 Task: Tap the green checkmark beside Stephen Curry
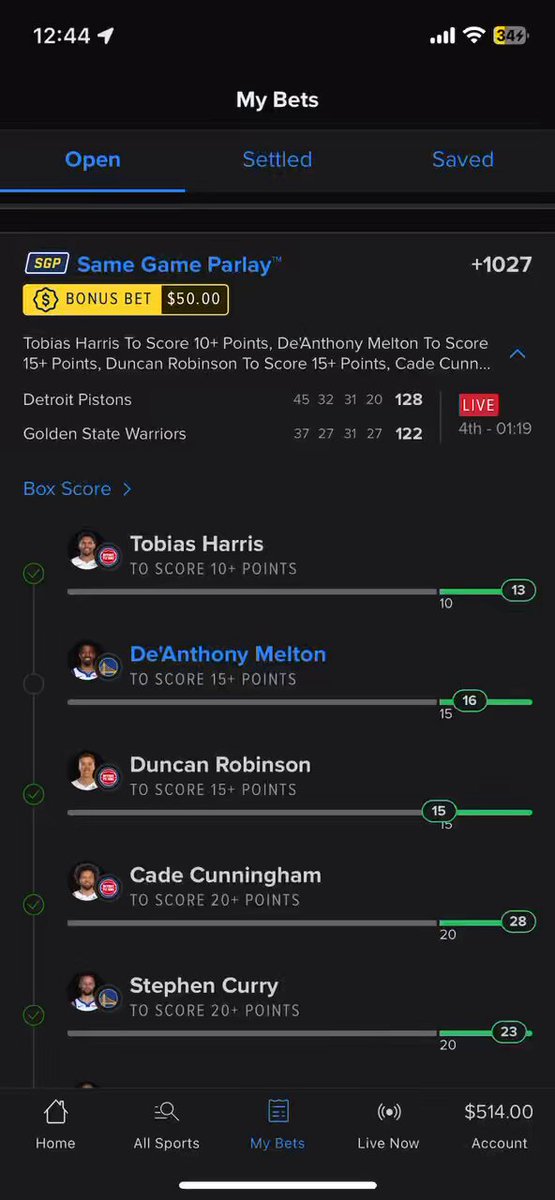[x=33, y=1015]
